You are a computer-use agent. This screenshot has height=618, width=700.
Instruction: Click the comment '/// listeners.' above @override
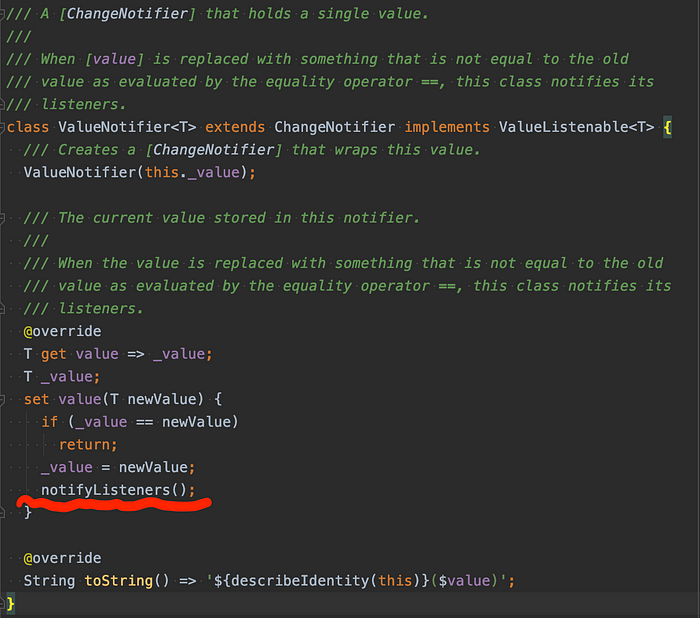[83, 309]
